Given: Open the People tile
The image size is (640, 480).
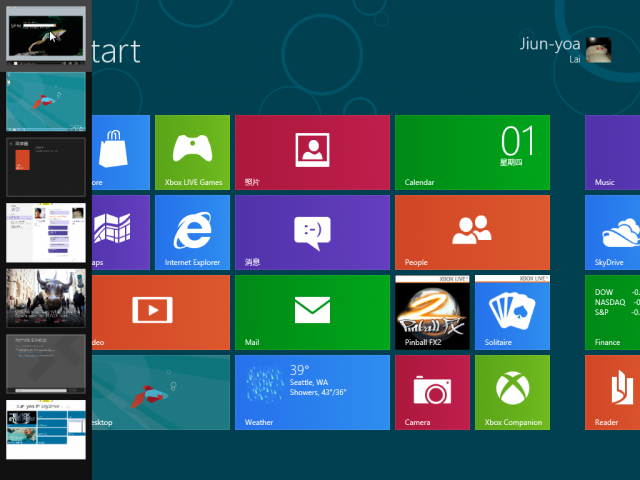Looking at the screenshot, I should tap(472, 232).
